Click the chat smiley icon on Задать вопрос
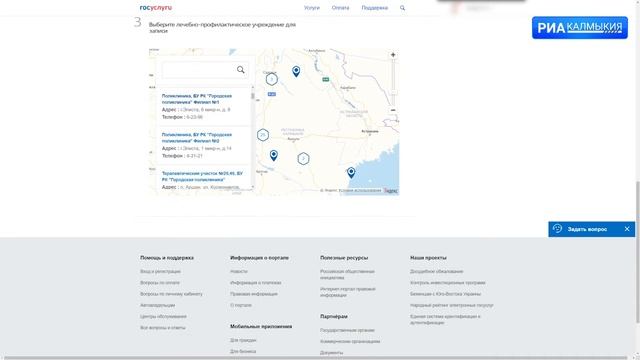 (x=557, y=229)
